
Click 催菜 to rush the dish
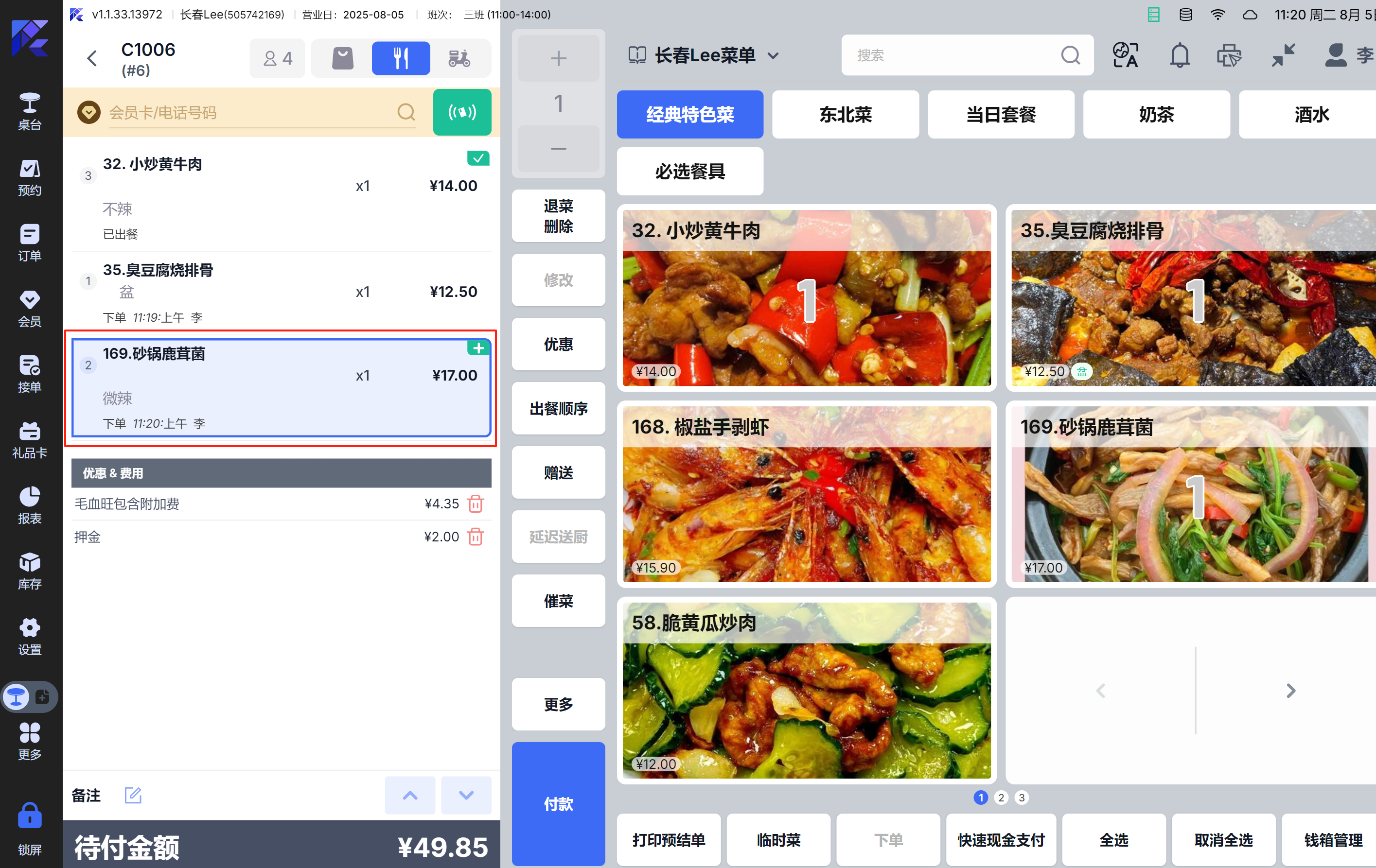tap(558, 601)
